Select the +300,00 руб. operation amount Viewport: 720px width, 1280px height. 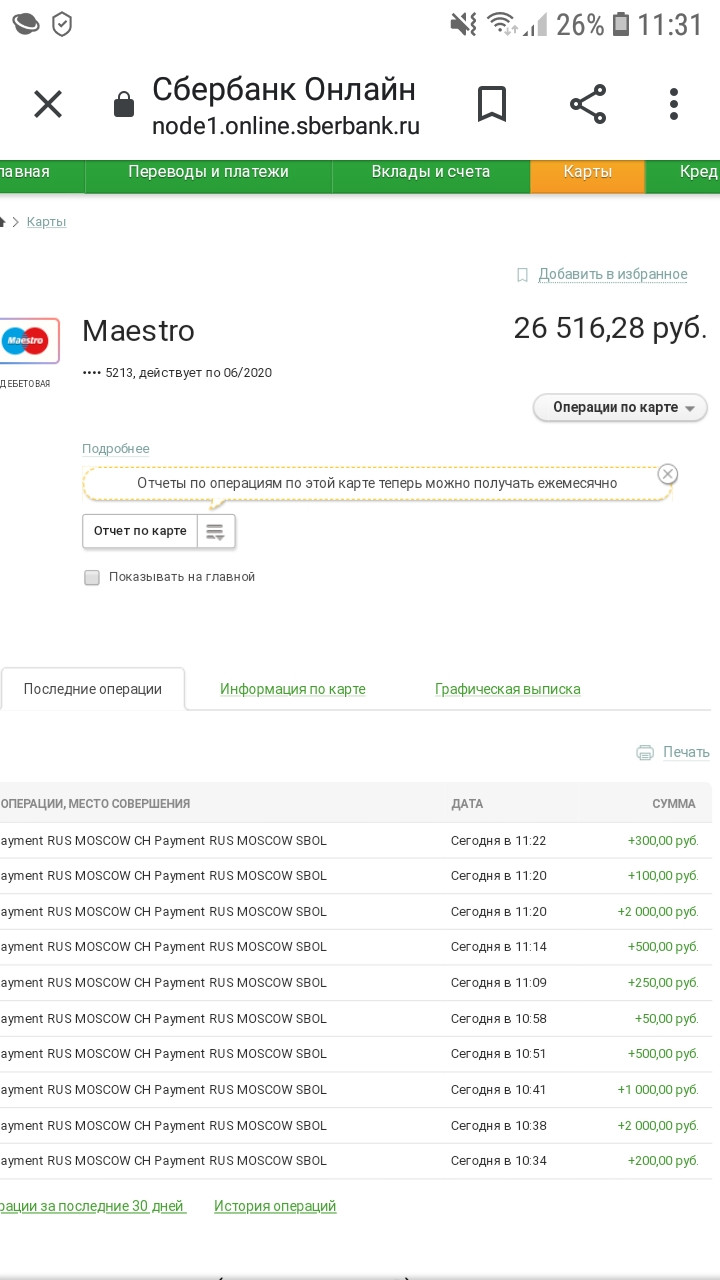coord(663,841)
